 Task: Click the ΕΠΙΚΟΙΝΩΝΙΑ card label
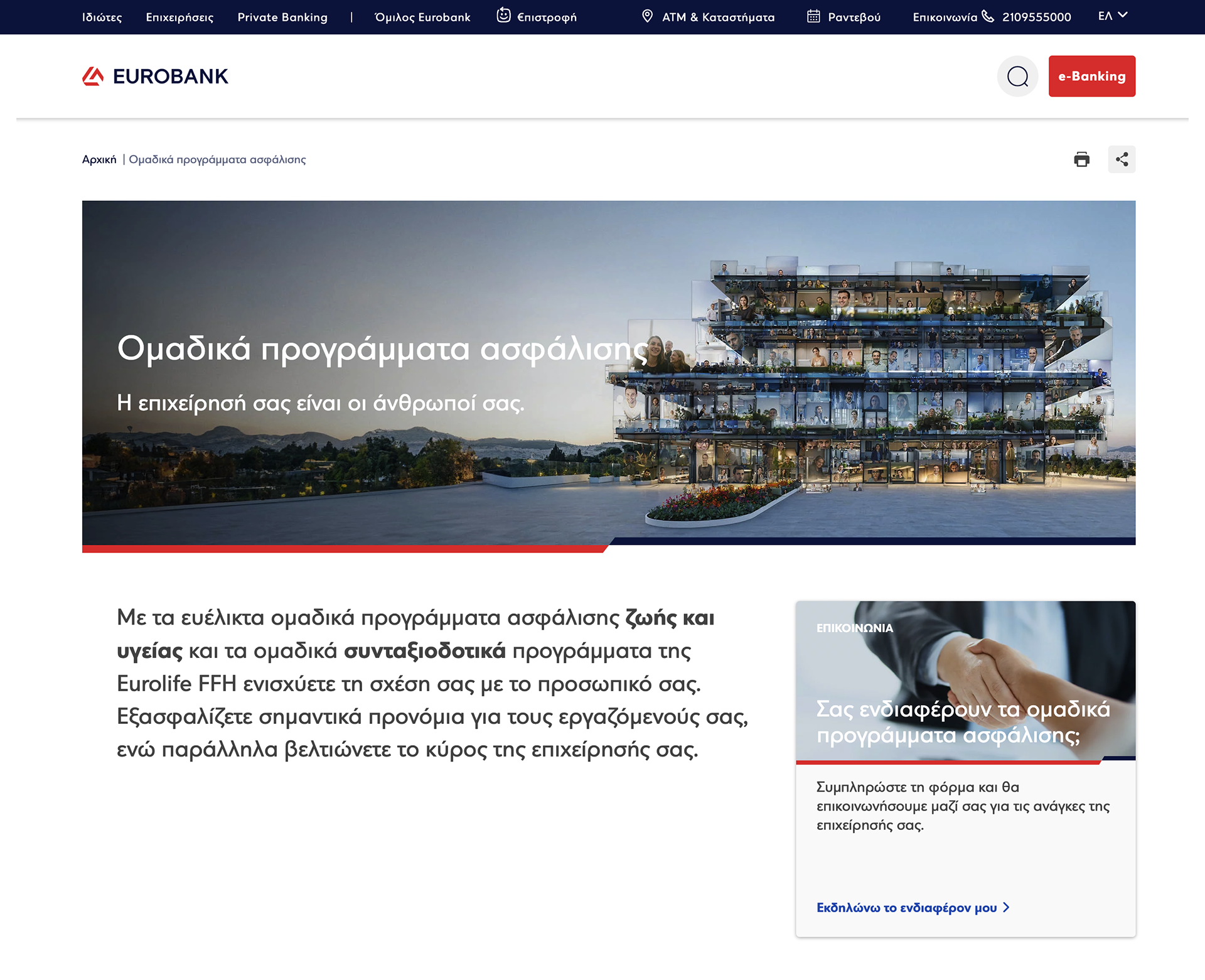(854, 628)
